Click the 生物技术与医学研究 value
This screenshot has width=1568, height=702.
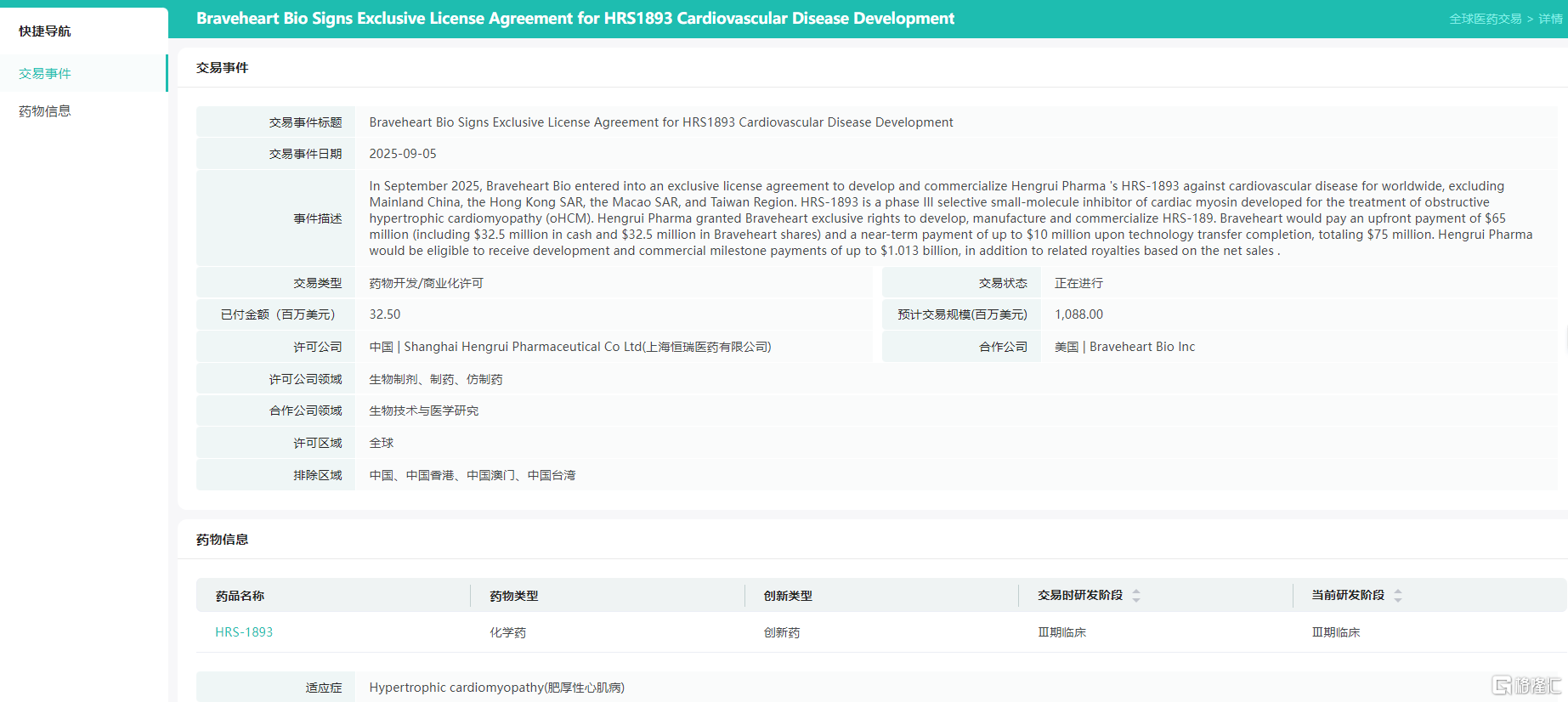click(x=423, y=410)
